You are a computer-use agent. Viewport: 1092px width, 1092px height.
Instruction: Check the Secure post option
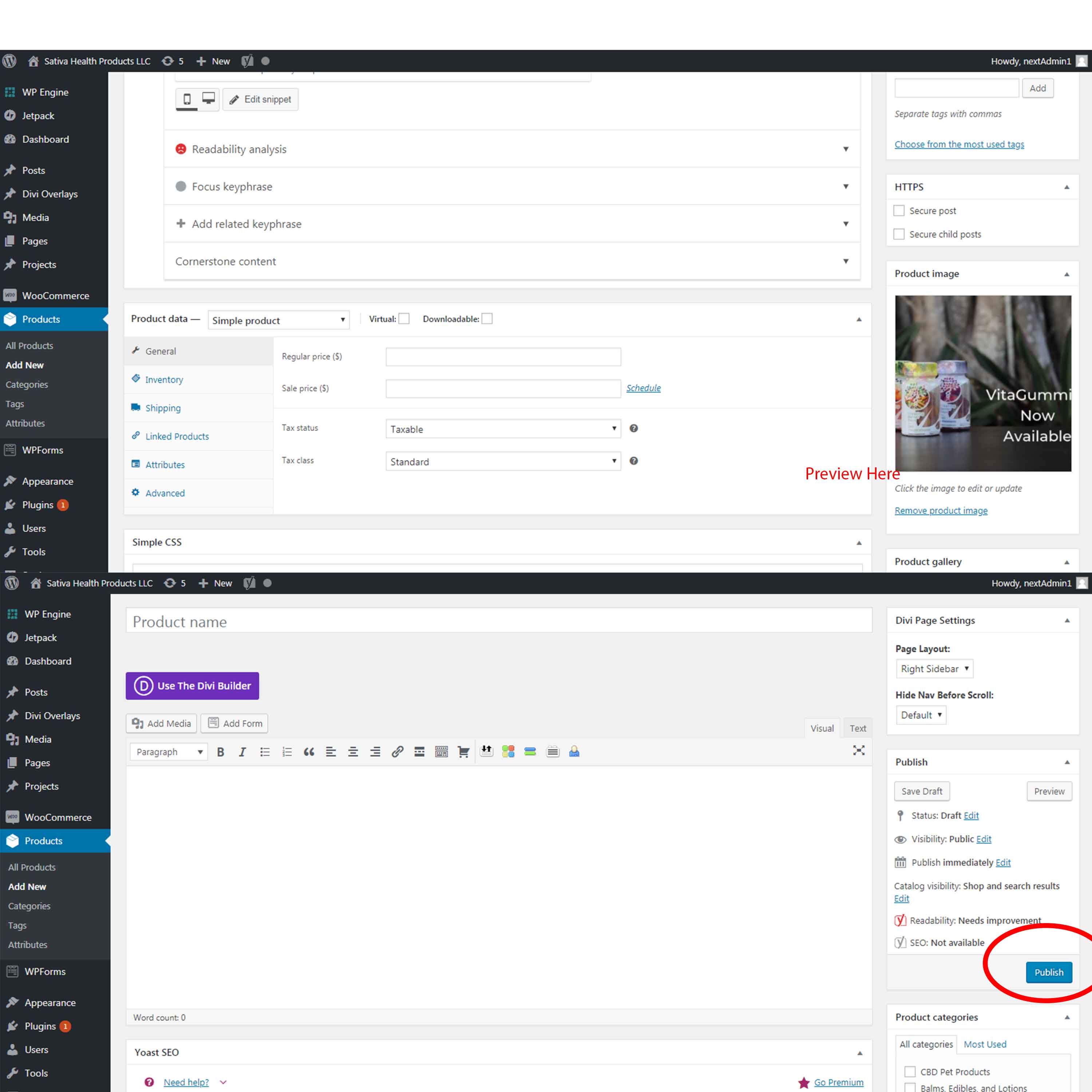tap(899, 211)
